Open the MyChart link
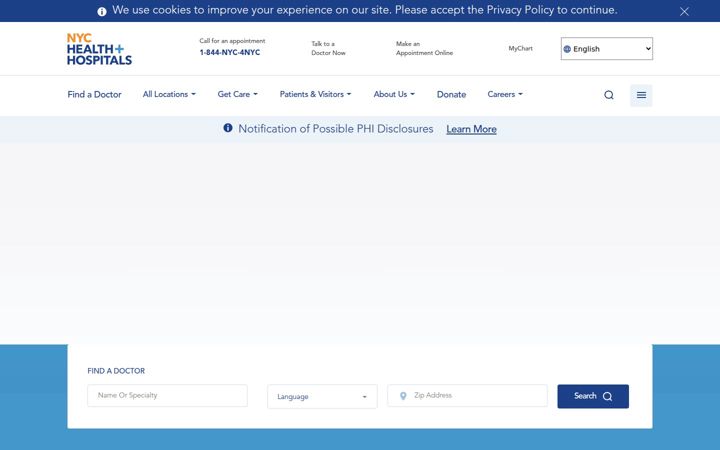720x450 pixels. click(x=520, y=48)
